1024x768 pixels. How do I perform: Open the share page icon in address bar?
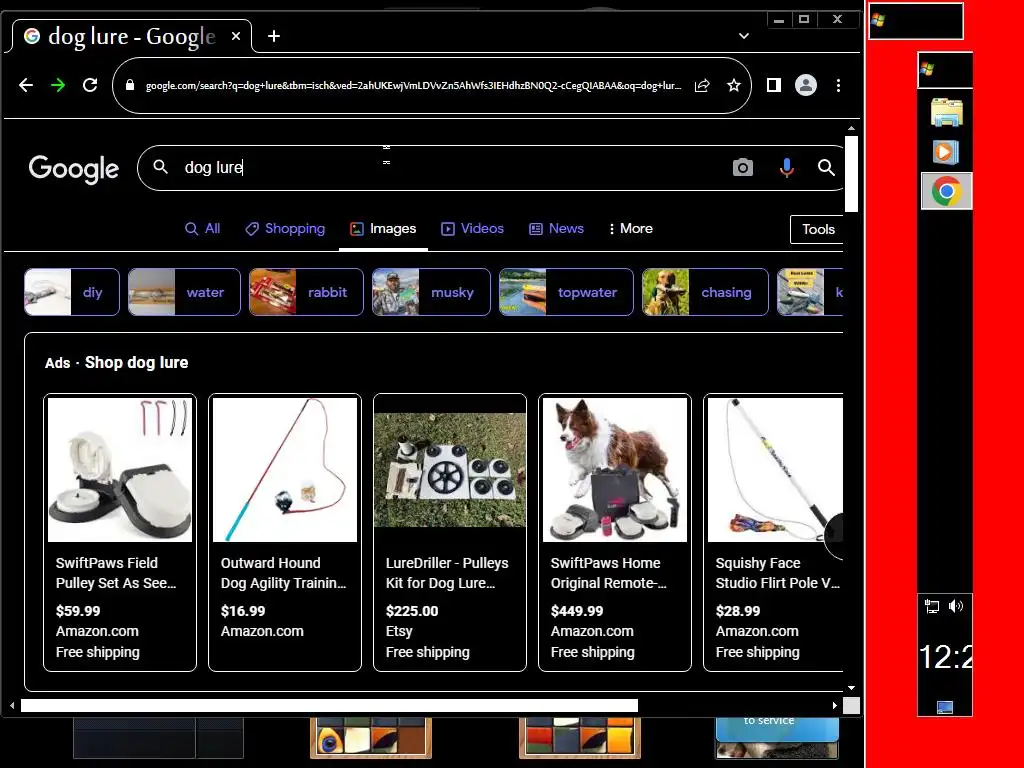pos(702,86)
